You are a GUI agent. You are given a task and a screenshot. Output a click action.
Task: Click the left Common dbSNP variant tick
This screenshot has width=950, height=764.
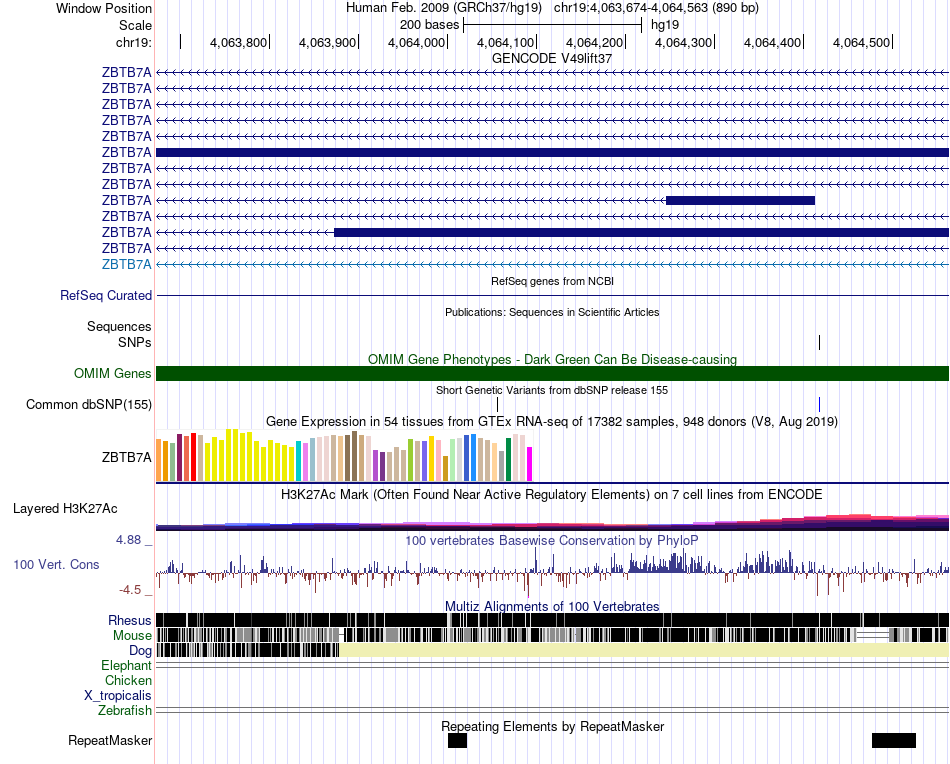click(x=497, y=404)
